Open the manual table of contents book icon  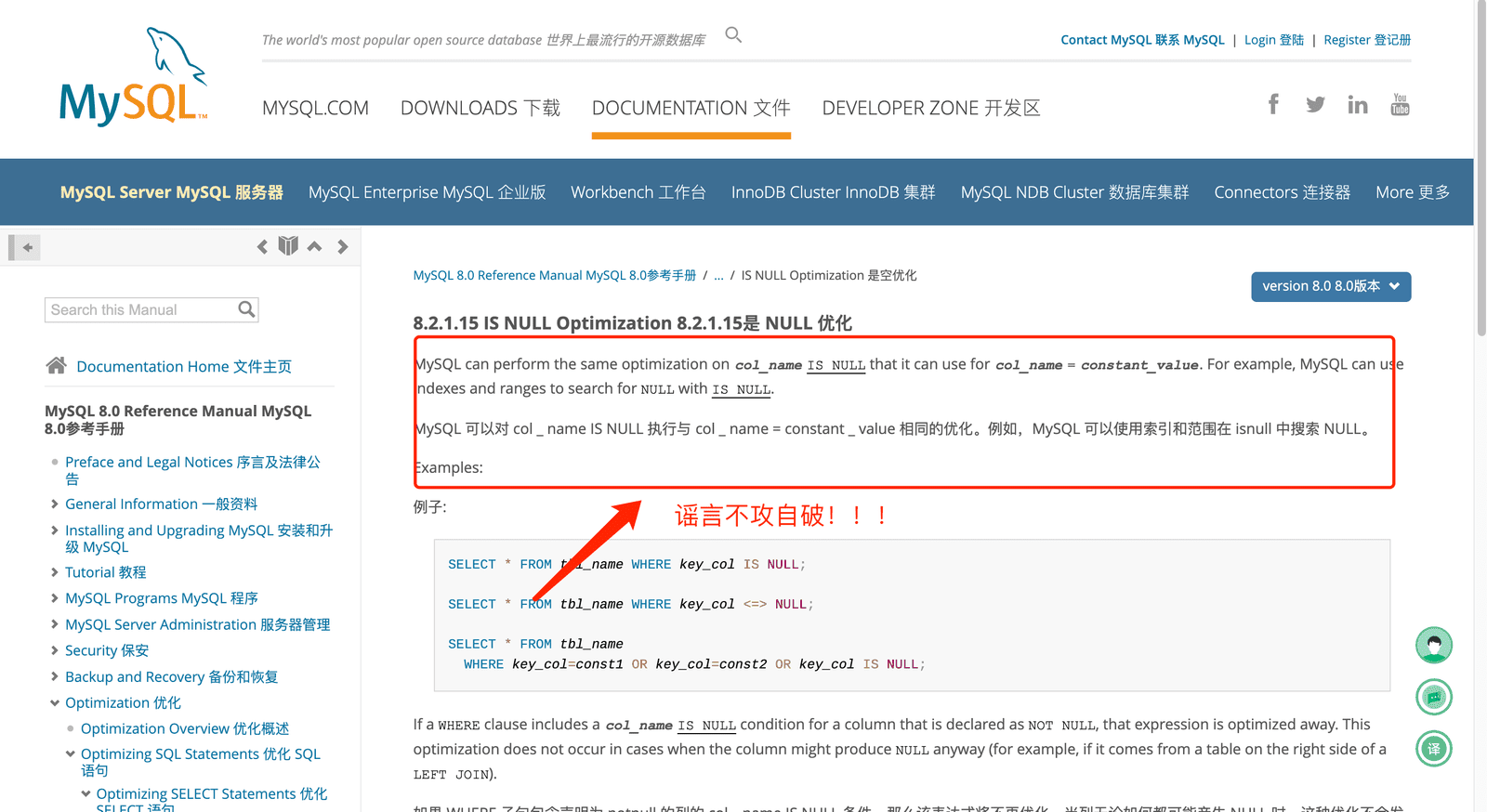(x=288, y=245)
